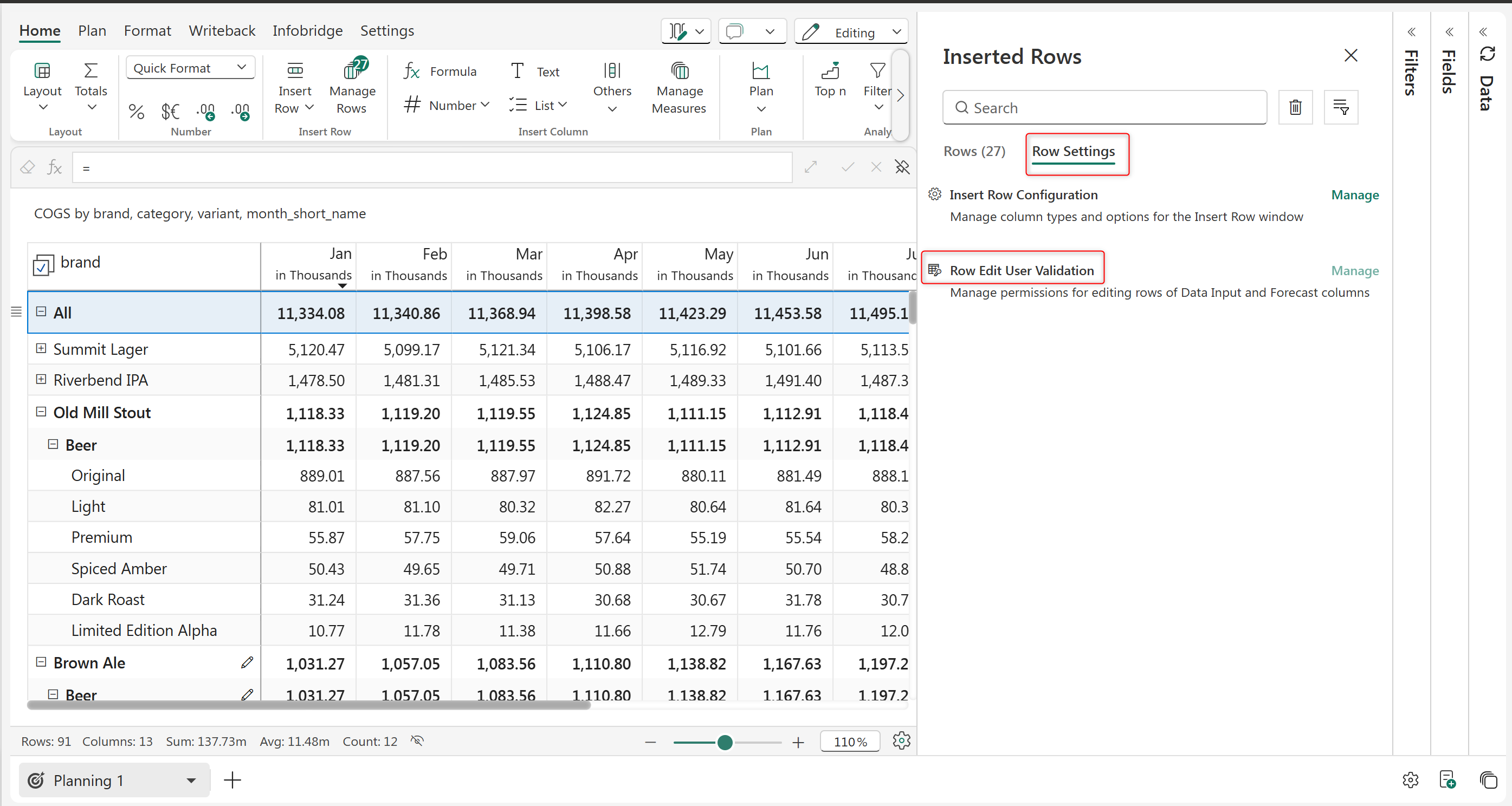Viewport: 1512px width, 806px height.
Task: Toggle the hidden-eye icon in status bar
Action: point(417,741)
